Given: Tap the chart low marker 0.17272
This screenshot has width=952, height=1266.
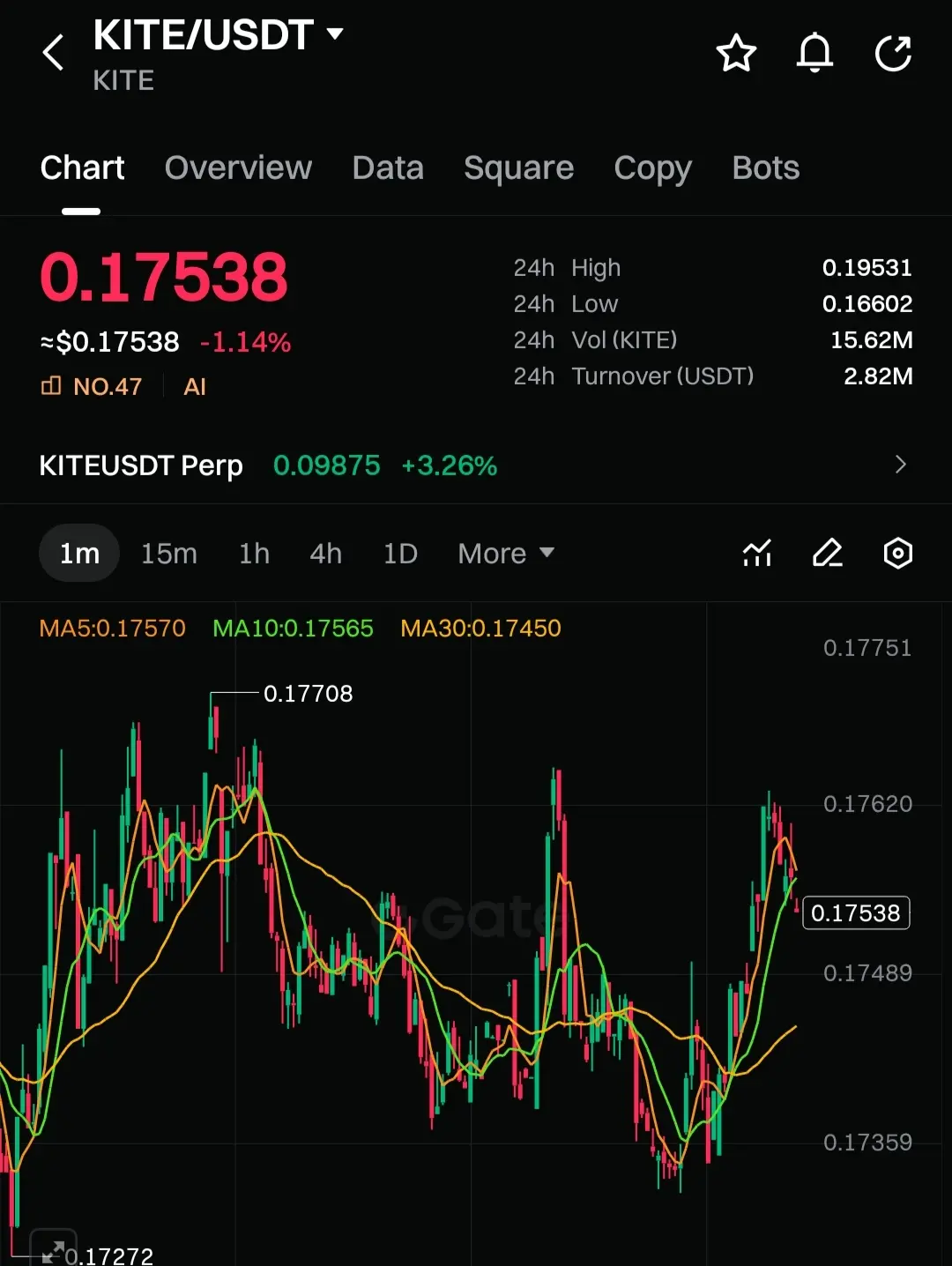Looking at the screenshot, I should [108, 1255].
